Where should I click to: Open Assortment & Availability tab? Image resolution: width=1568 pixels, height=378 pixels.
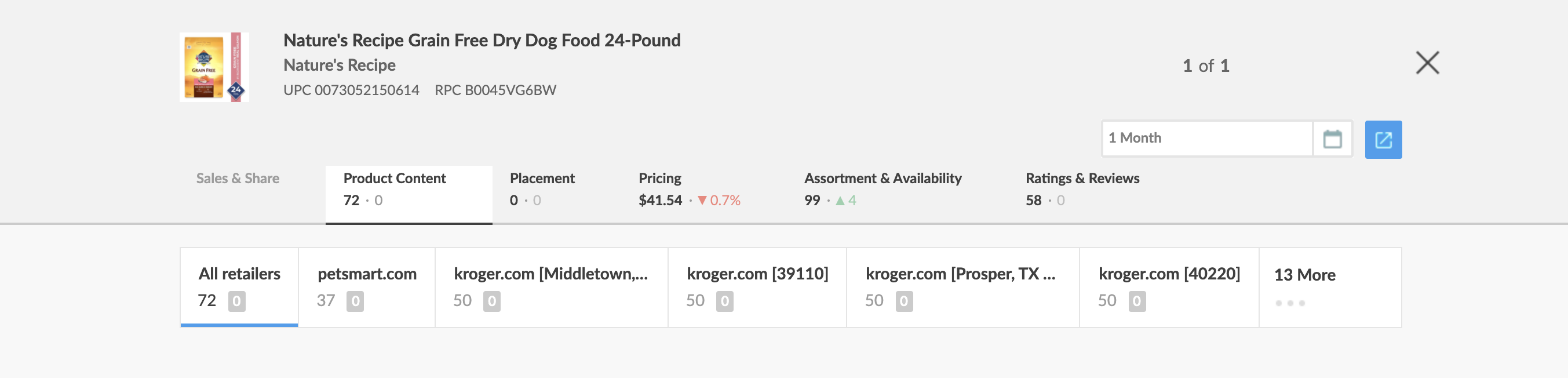[883, 190]
